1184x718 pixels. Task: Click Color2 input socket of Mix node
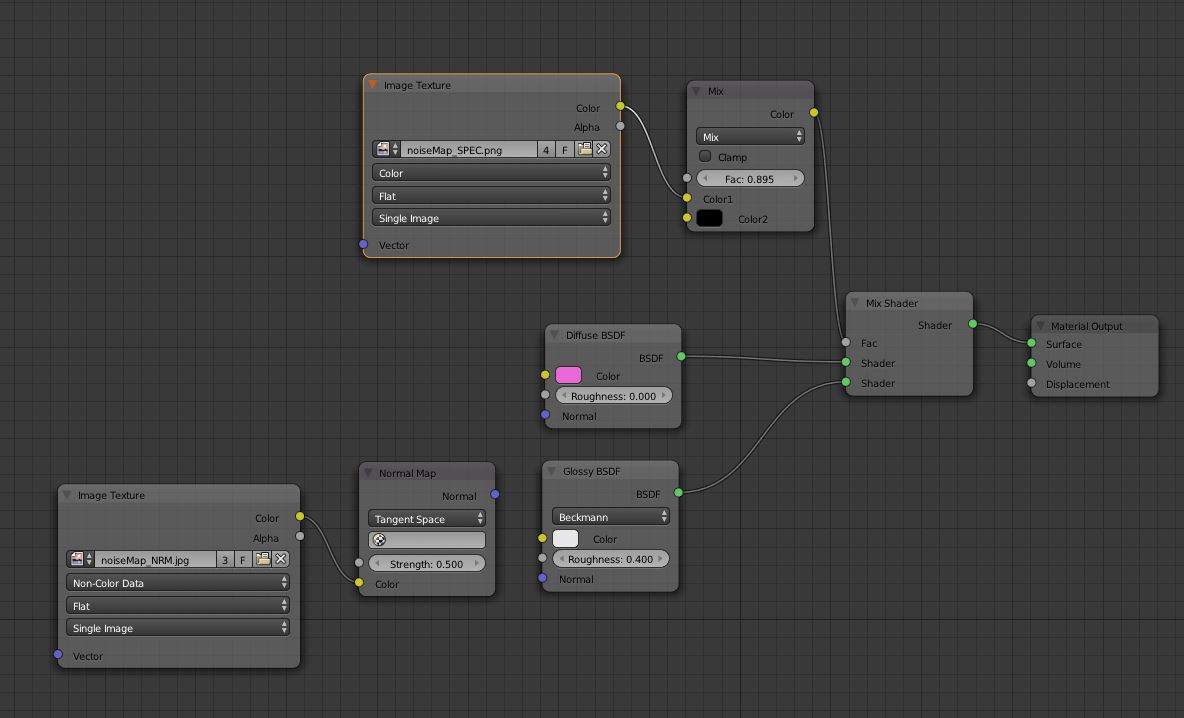(x=686, y=217)
